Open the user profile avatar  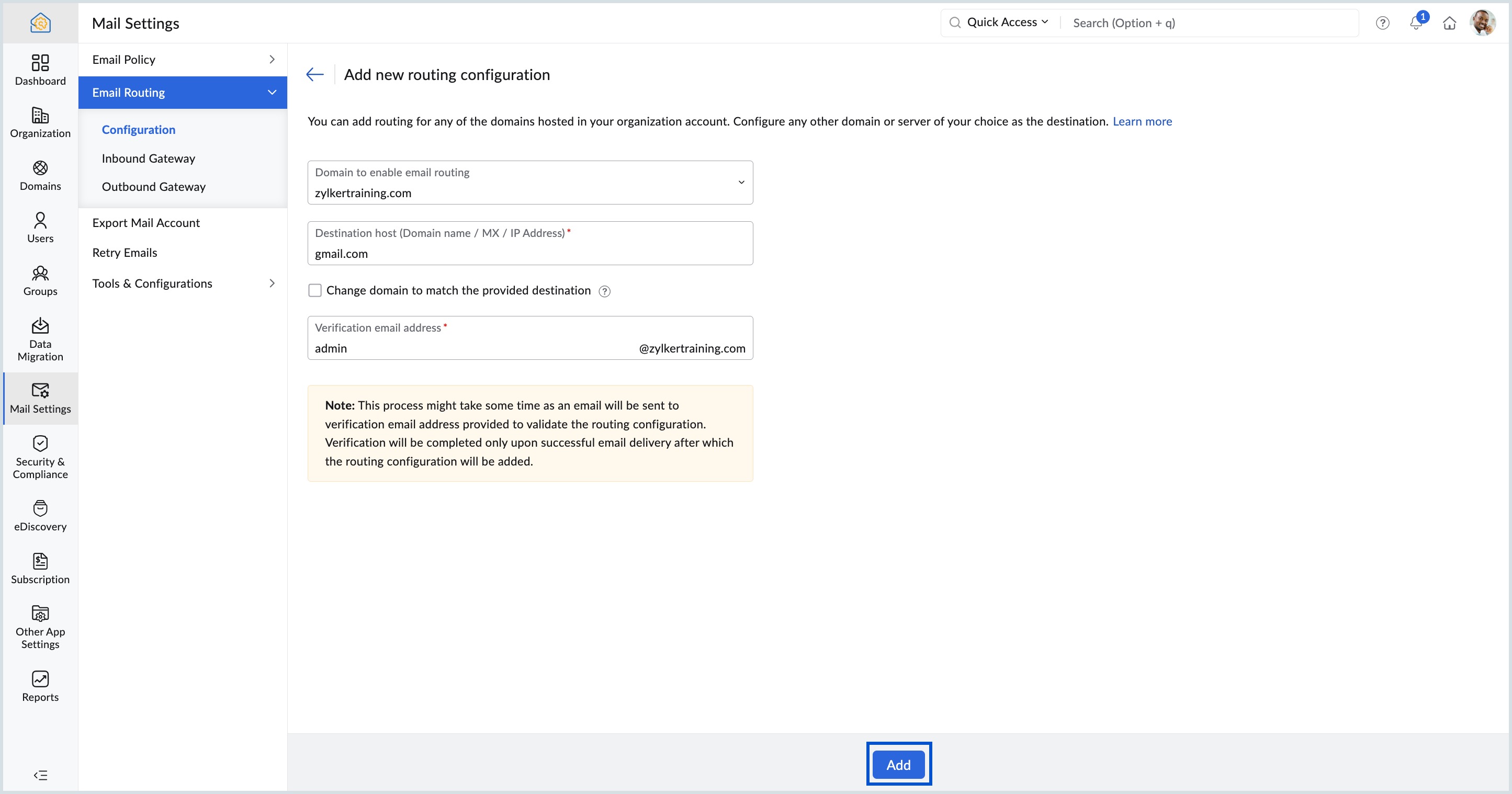tap(1483, 23)
